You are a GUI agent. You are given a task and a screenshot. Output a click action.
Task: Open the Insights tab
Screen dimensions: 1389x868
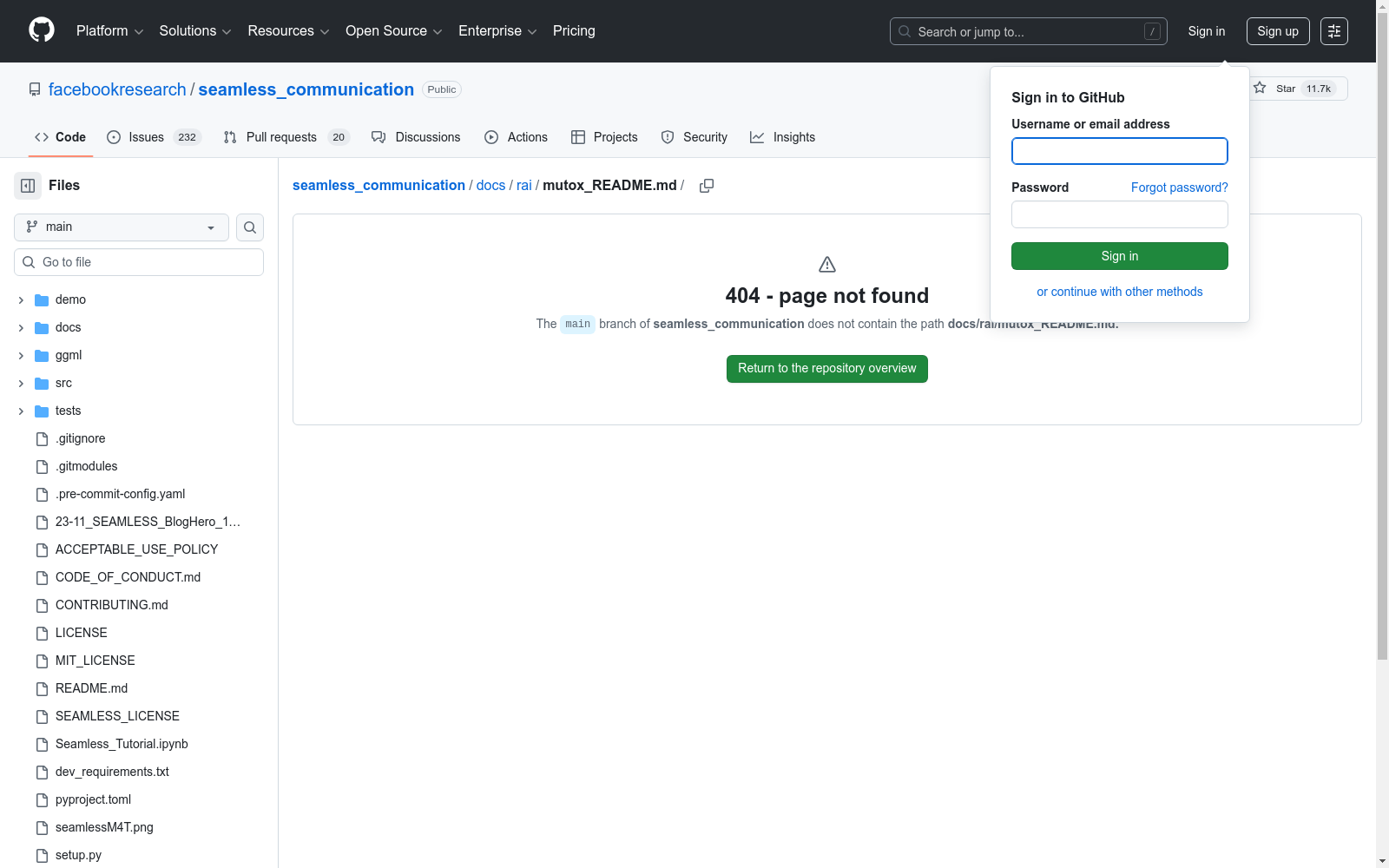(783, 137)
